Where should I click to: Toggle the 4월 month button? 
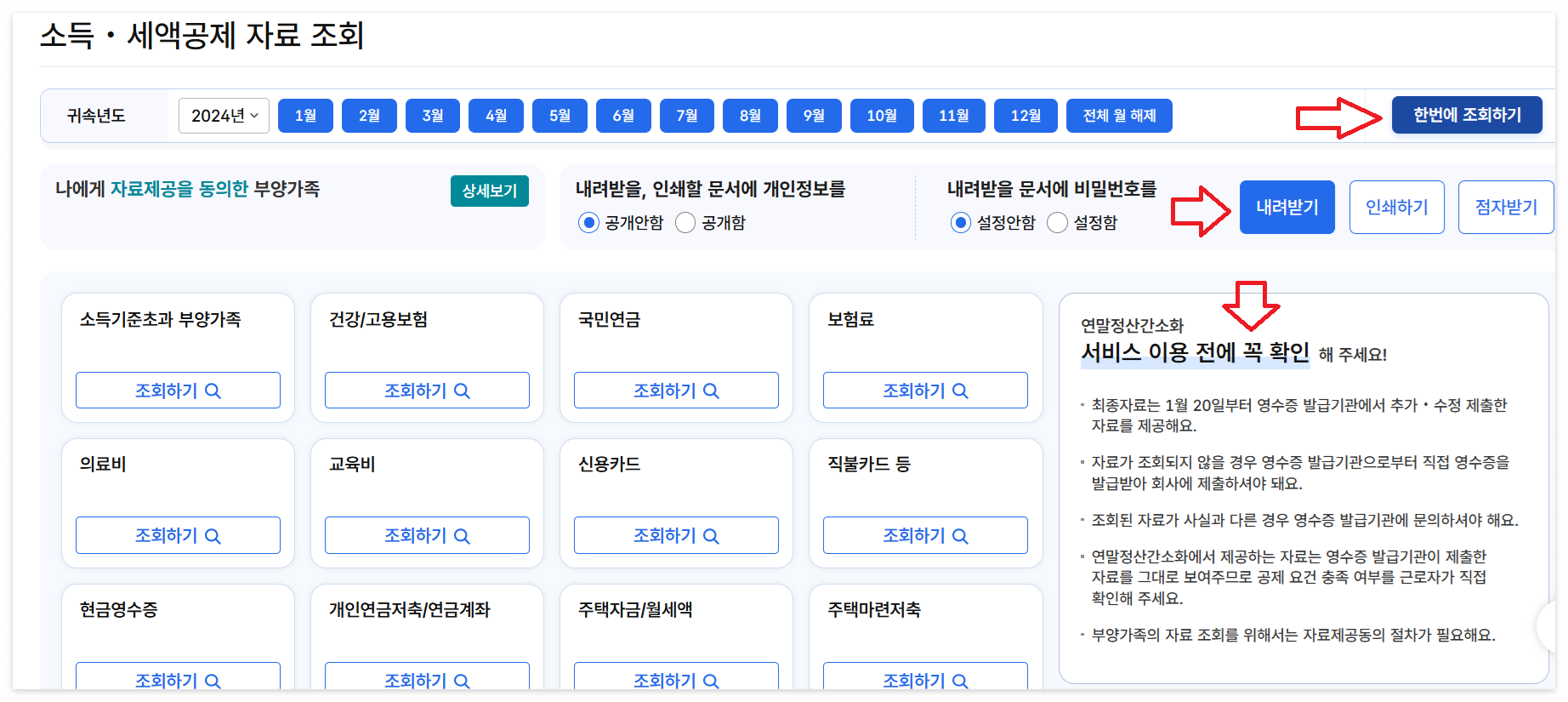(496, 116)
